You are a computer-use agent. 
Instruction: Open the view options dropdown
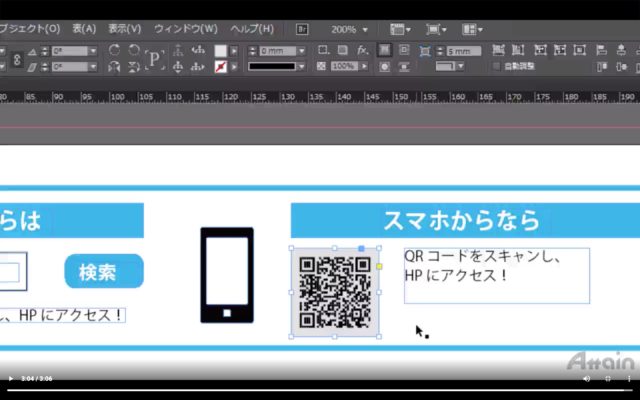(400, 29)
